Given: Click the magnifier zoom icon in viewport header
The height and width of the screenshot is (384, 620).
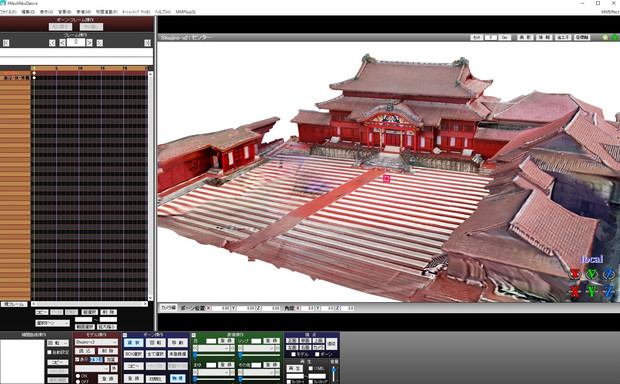Looking at the screenshot, I should click(x=605, y=38).
